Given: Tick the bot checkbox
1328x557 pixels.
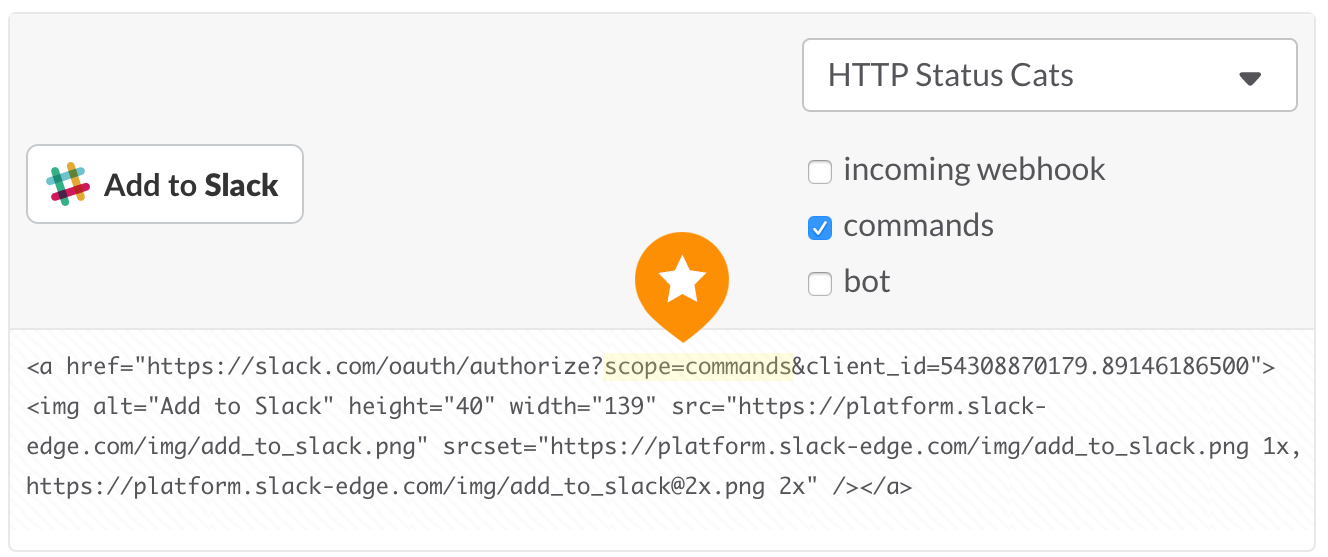Looking at the screenshot, I should click(820, 284).
